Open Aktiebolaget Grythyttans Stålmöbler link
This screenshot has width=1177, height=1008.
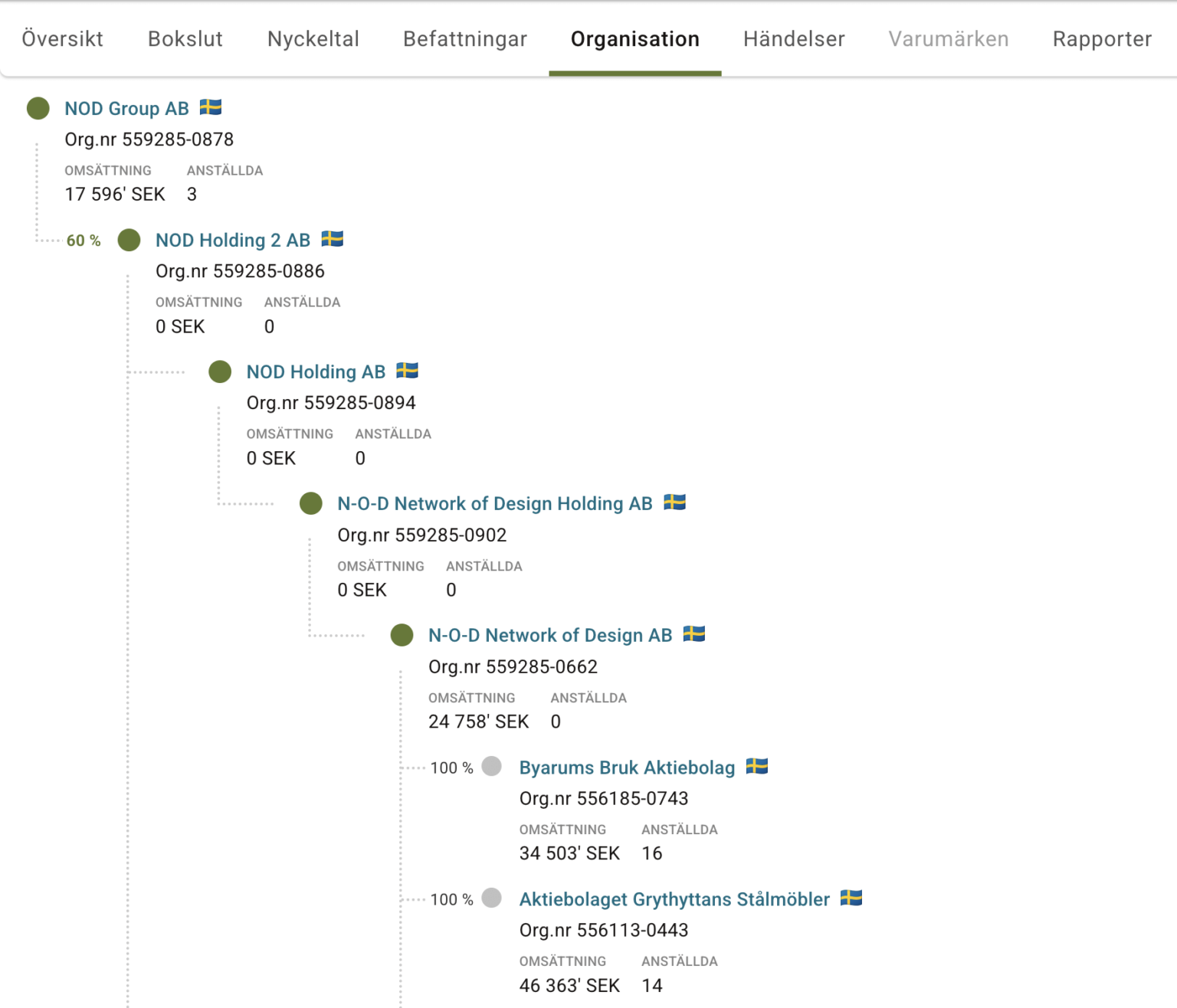[x=674, y=899]
